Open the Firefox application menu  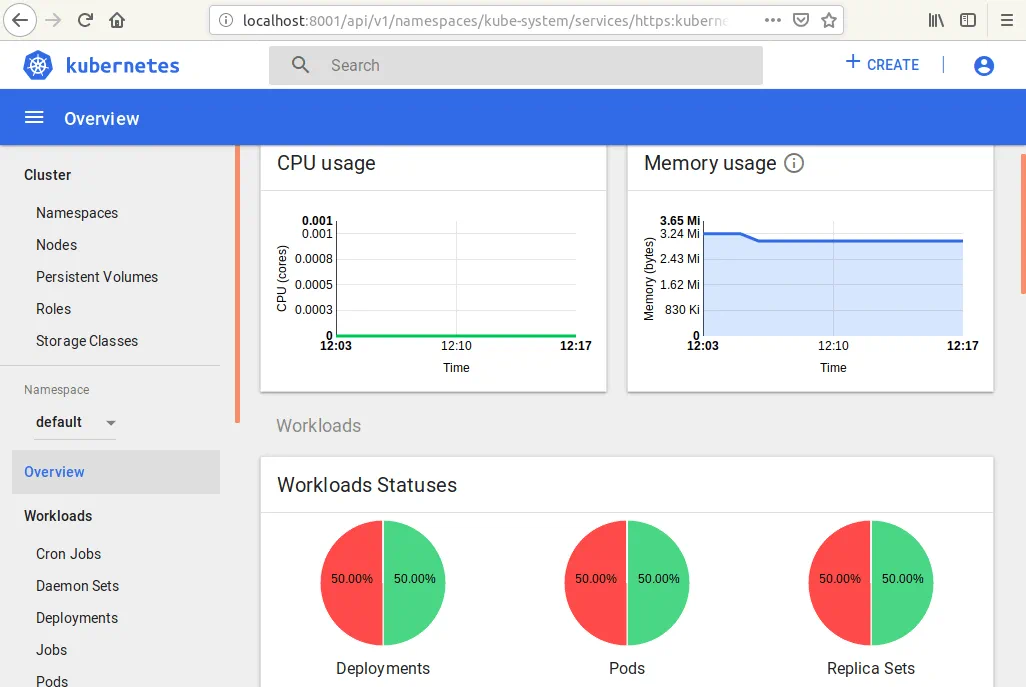pos(1006,20)
